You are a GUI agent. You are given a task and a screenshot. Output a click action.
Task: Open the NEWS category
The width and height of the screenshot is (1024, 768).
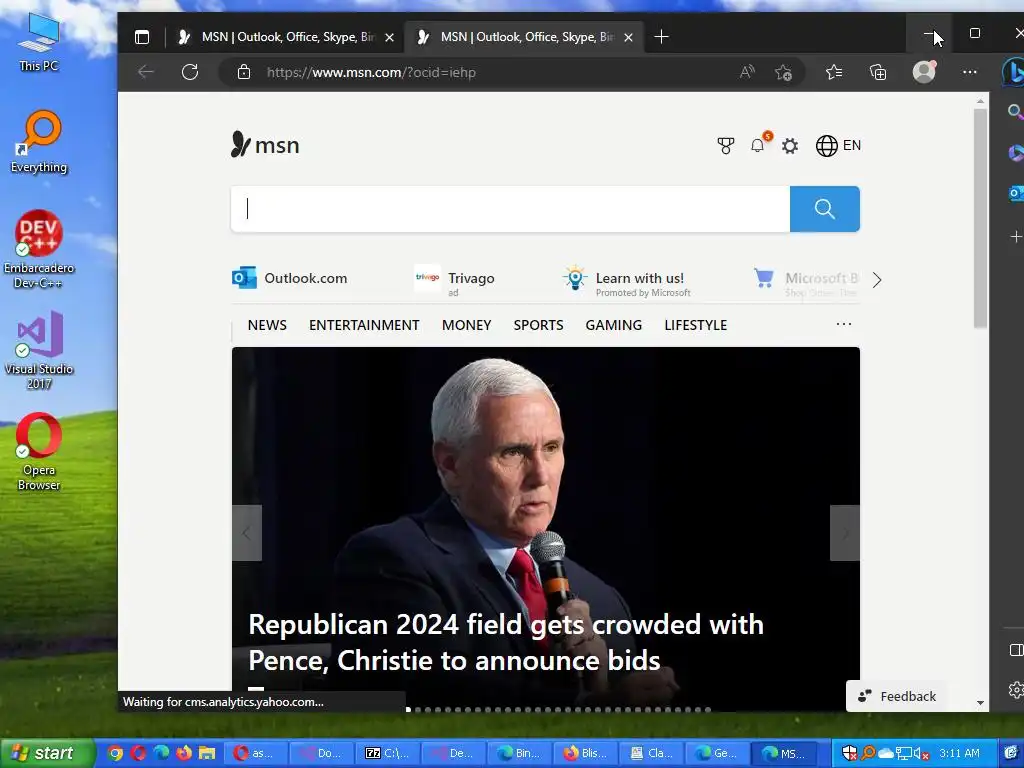click(267, 325)
